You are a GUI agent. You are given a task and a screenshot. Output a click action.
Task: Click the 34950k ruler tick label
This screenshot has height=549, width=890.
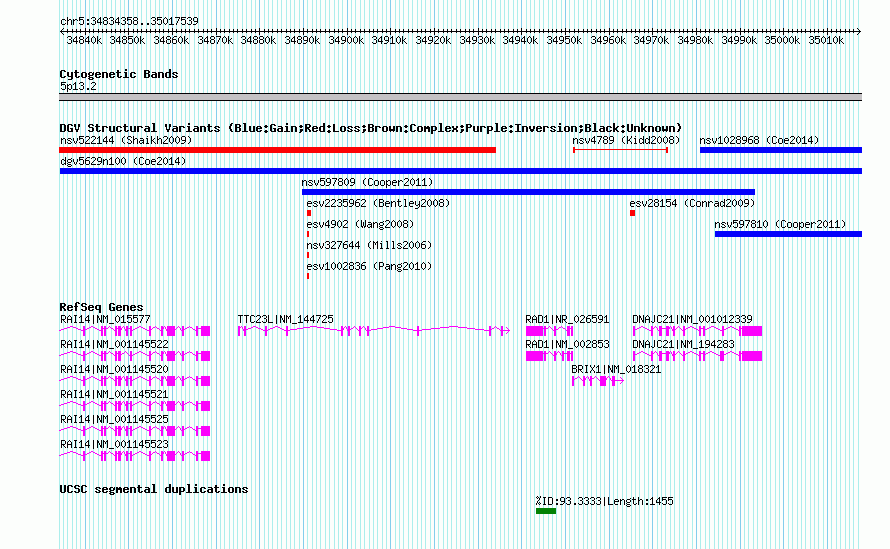(564, 41)
